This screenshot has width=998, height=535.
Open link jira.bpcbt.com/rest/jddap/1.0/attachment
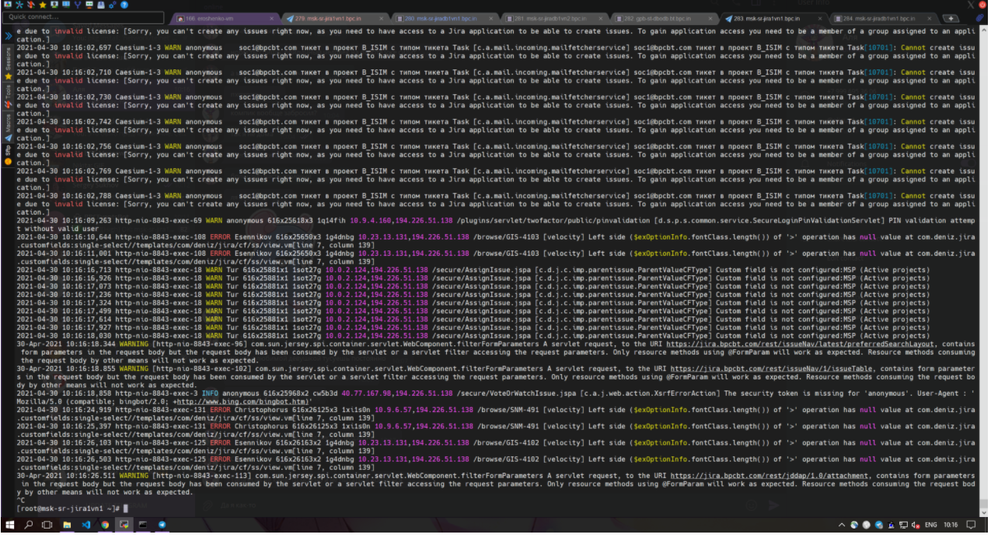pos(769,475)
